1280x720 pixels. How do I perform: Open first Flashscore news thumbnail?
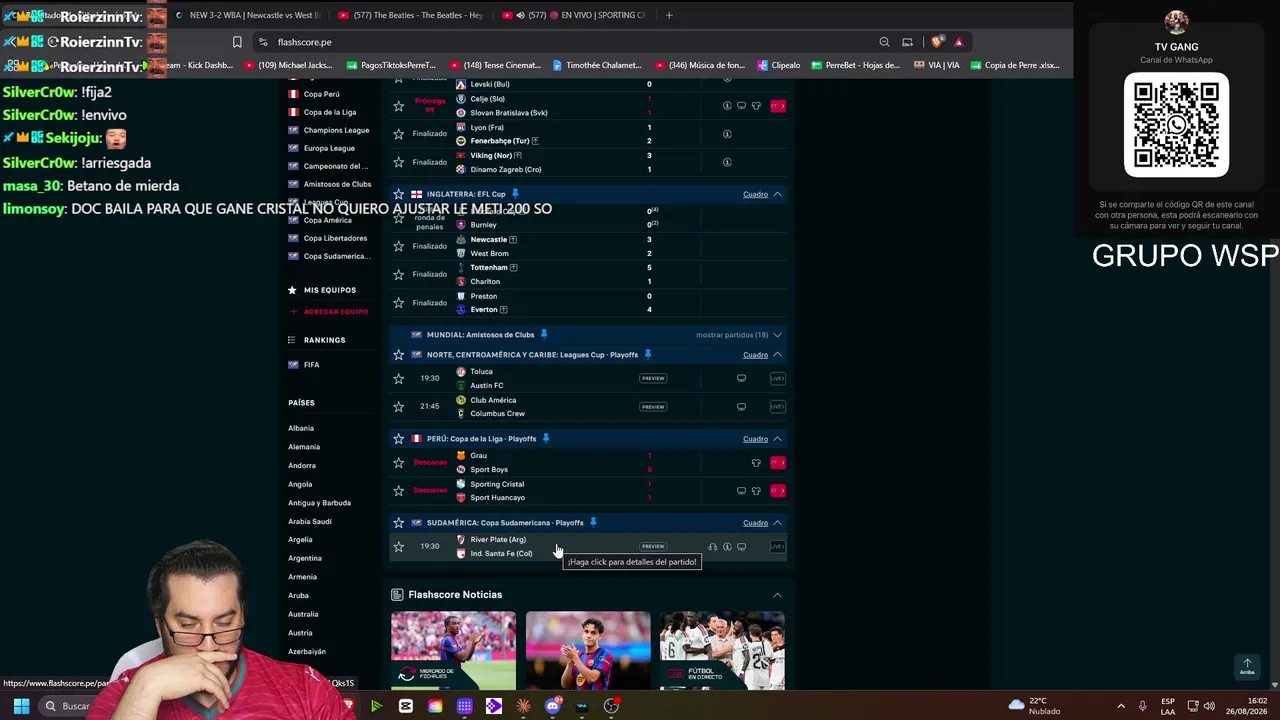pyautogui.click(x=454, y=650)
